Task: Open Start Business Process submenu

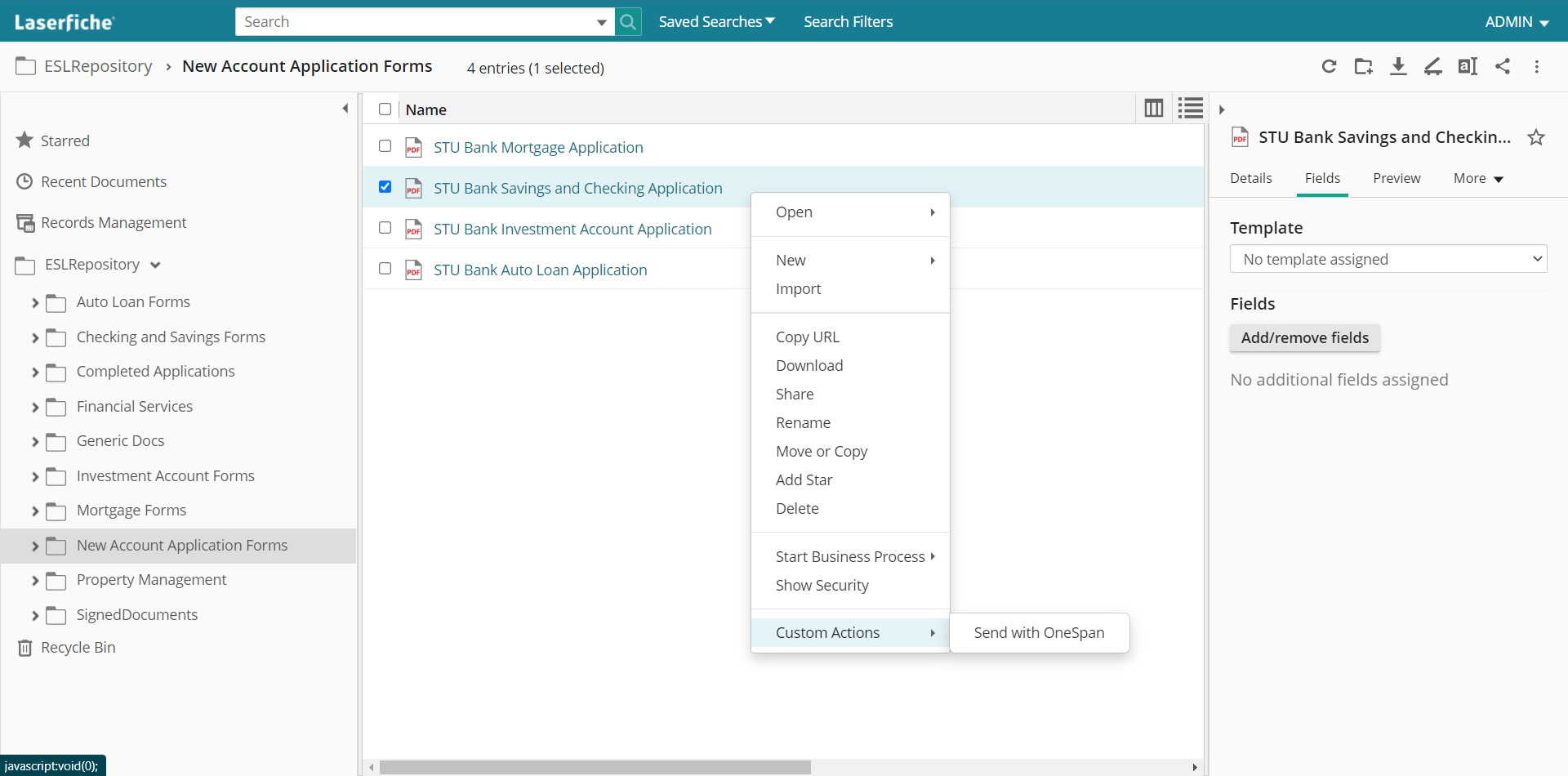Action: pyautogui.click(x=850, y=557)
